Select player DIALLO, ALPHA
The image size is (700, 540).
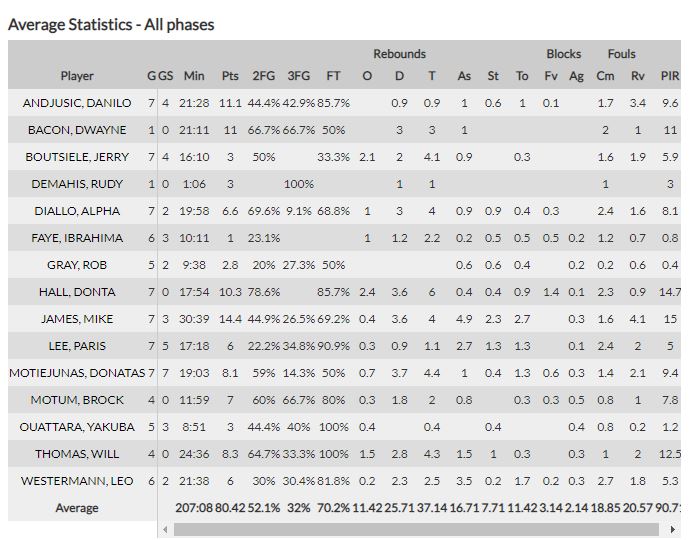(77, 211)
